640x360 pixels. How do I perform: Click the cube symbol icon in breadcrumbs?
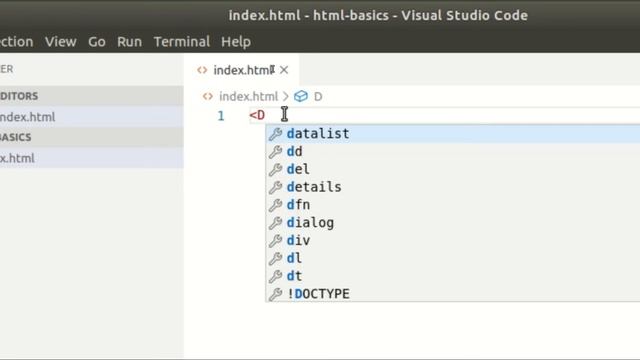pyautogui.click(x=301, y=96)
